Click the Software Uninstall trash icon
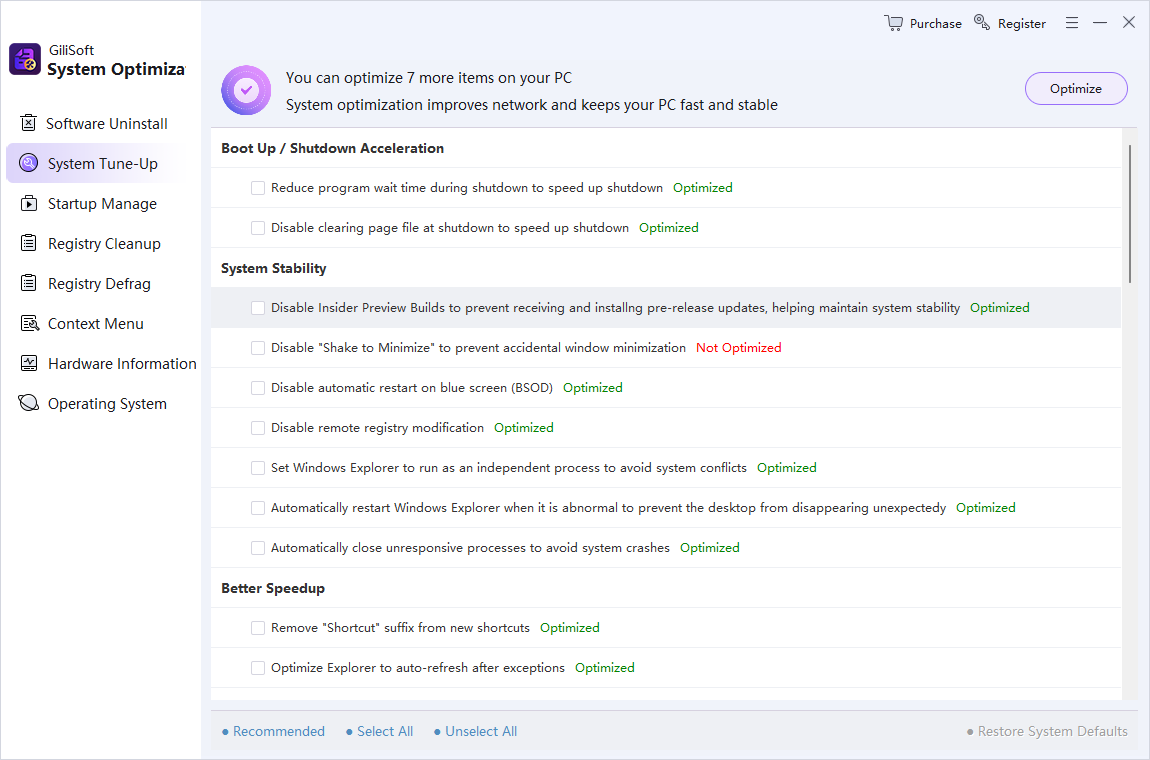 tap(28, 123)
